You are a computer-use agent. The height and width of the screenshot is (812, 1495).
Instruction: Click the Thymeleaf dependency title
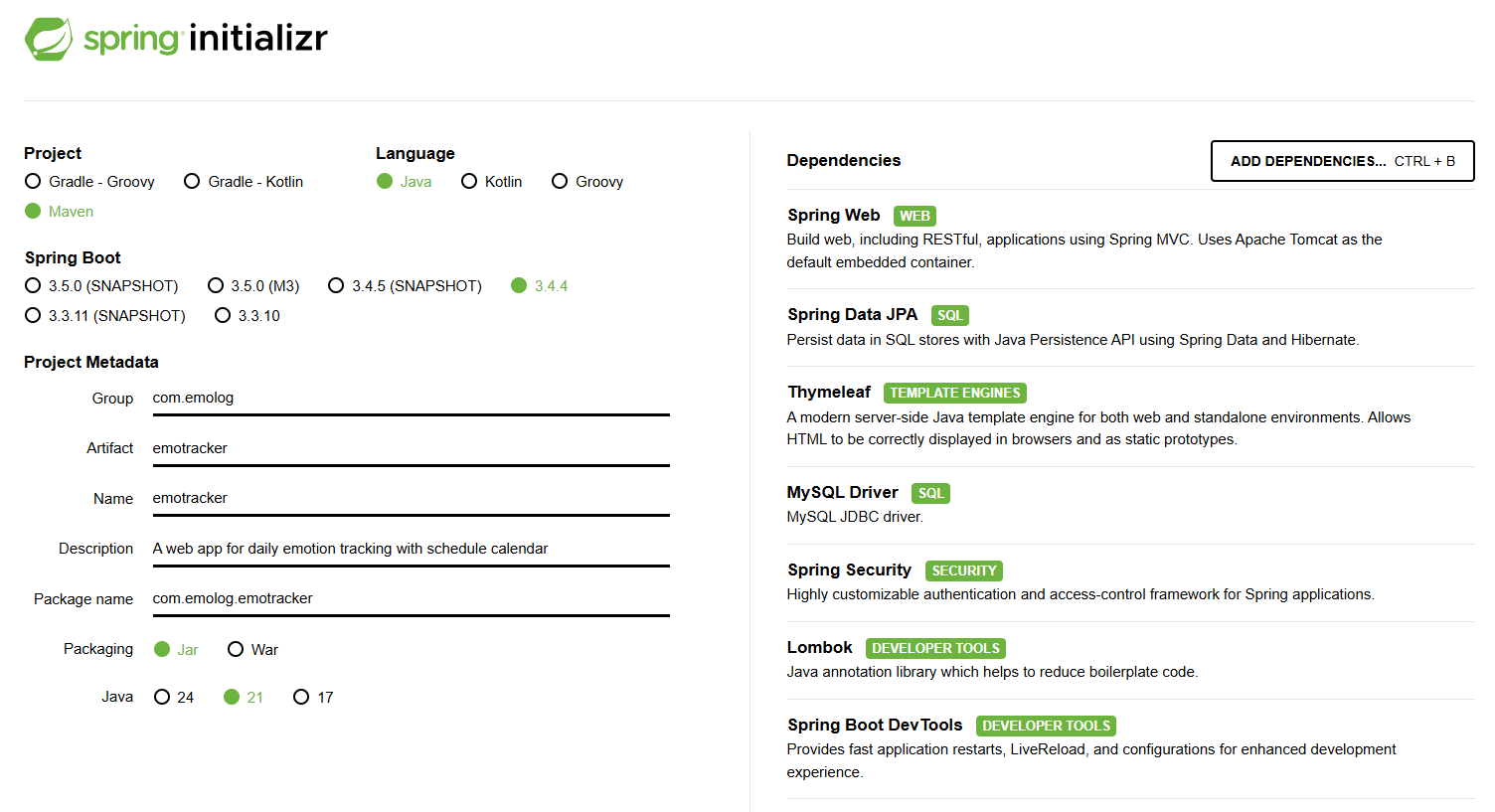(829, 393)
